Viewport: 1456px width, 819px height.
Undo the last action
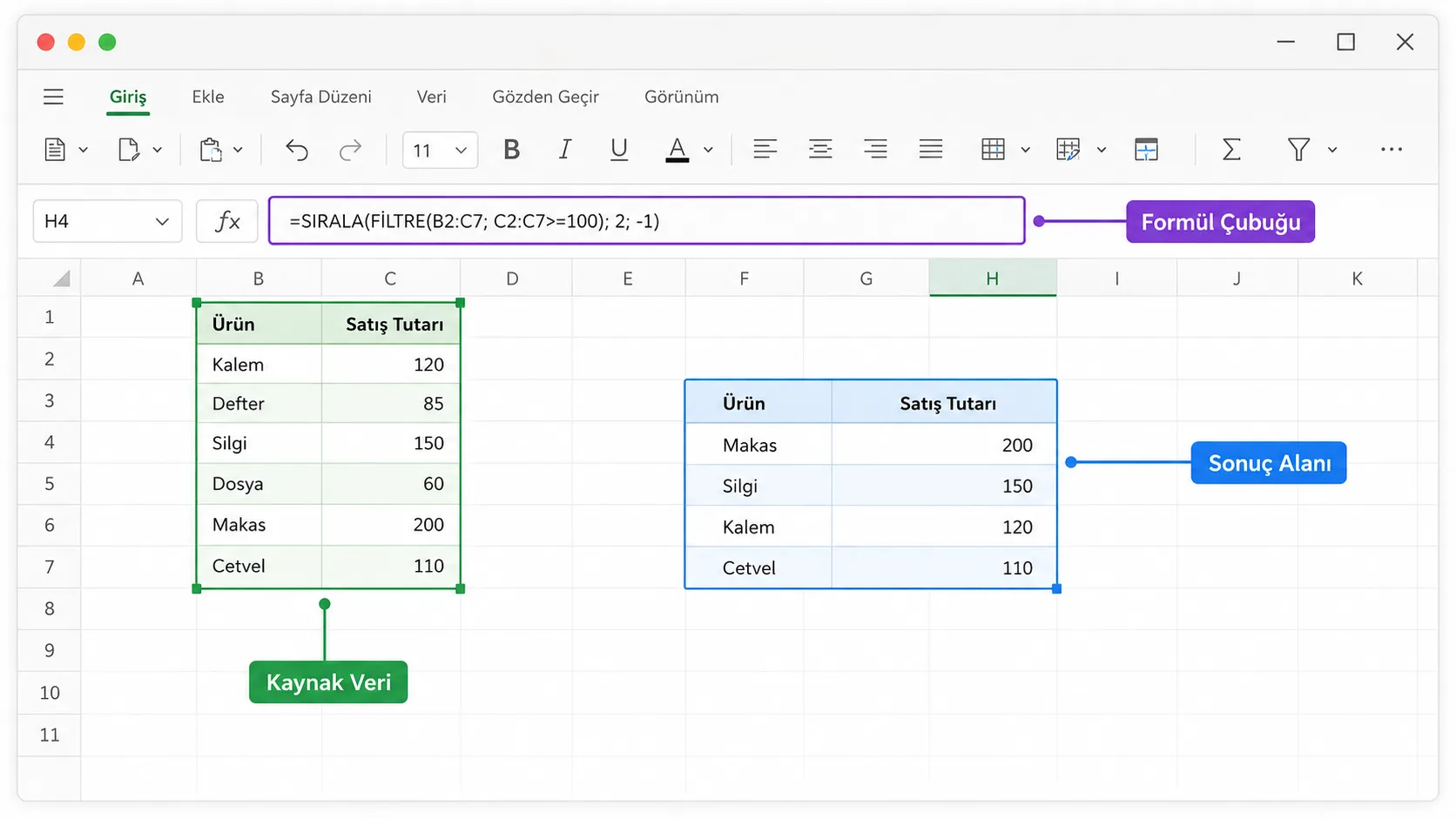tap(297, 150)
